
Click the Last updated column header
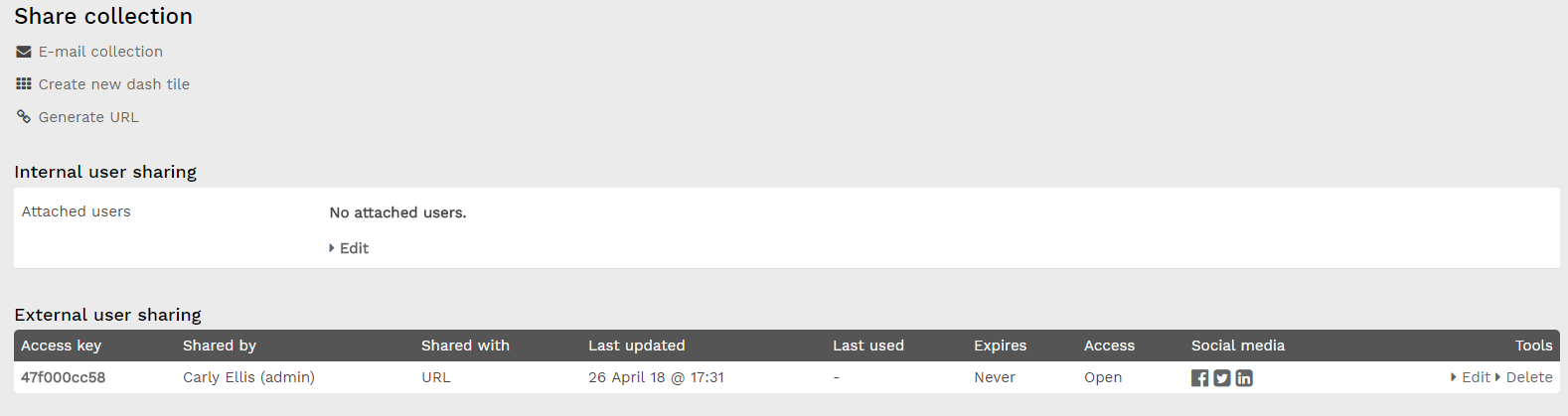click(637, 346)
